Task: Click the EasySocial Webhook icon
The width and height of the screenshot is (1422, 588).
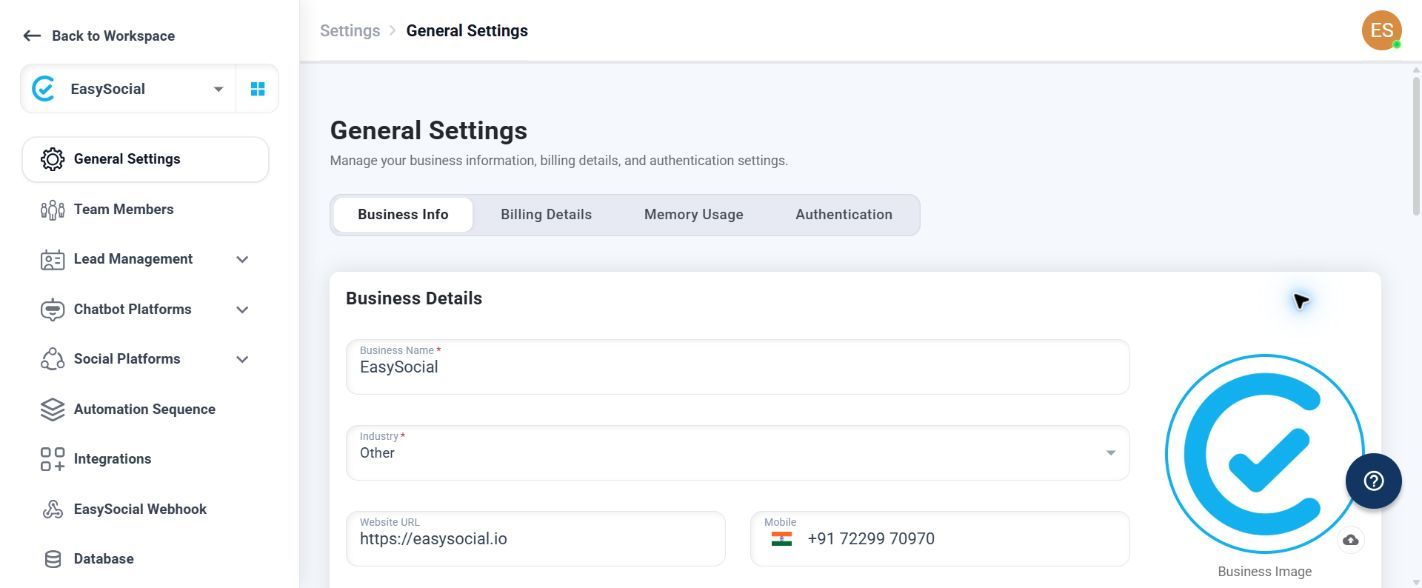Action: [52, 509]
